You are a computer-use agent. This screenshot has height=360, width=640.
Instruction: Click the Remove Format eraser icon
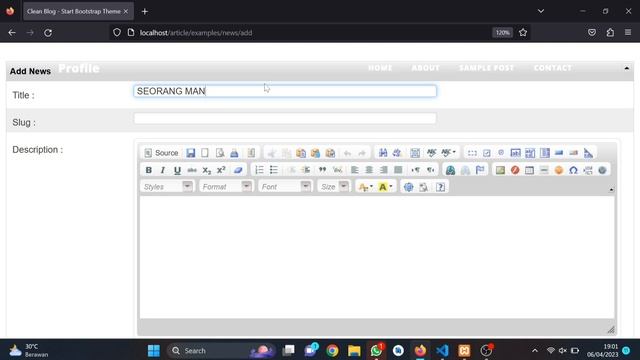(x=238, y=170)
